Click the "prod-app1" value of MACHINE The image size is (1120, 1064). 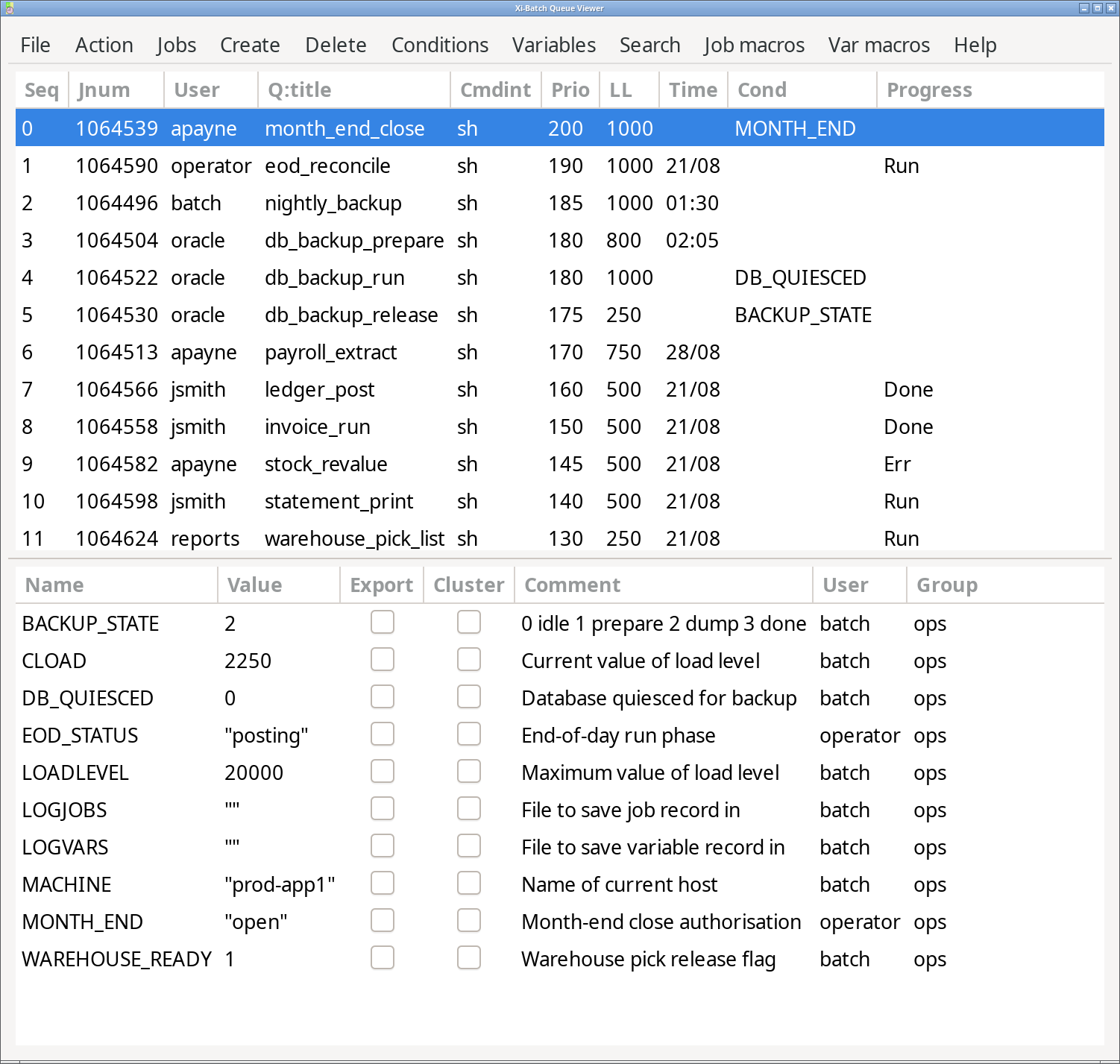[x=280, y=884]
